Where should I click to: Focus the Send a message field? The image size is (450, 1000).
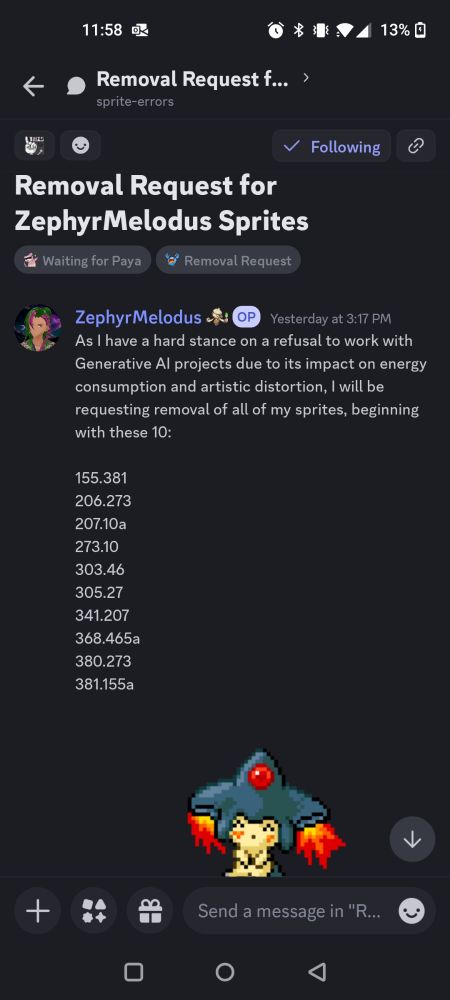[290, 911]
